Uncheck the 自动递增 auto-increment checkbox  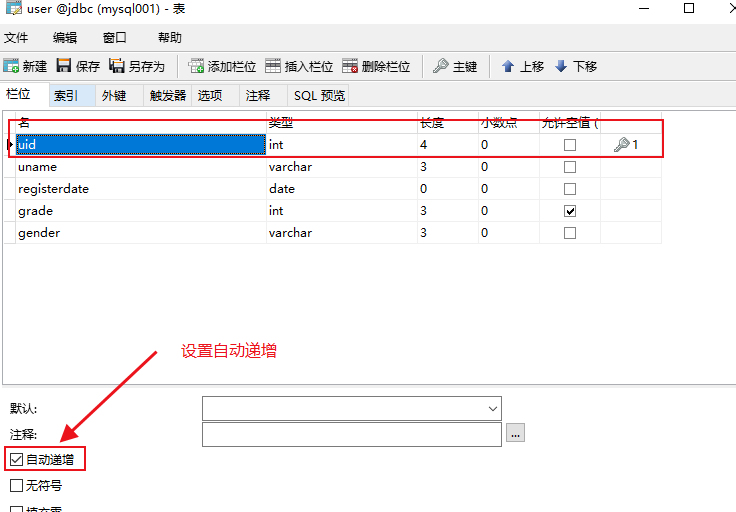pyautogui.click(x=16, y=459)
